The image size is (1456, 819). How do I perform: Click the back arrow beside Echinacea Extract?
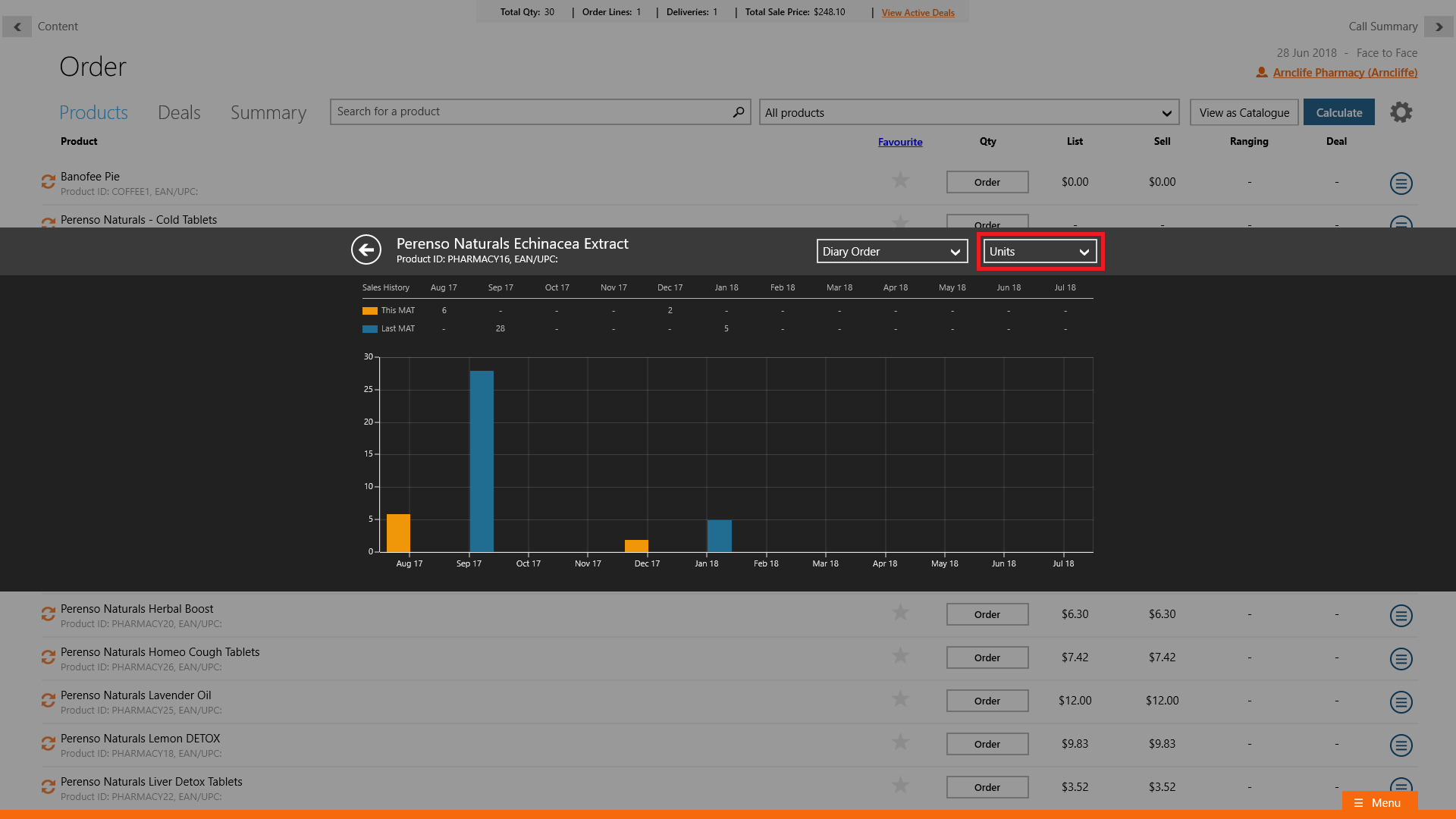[366, 249]
